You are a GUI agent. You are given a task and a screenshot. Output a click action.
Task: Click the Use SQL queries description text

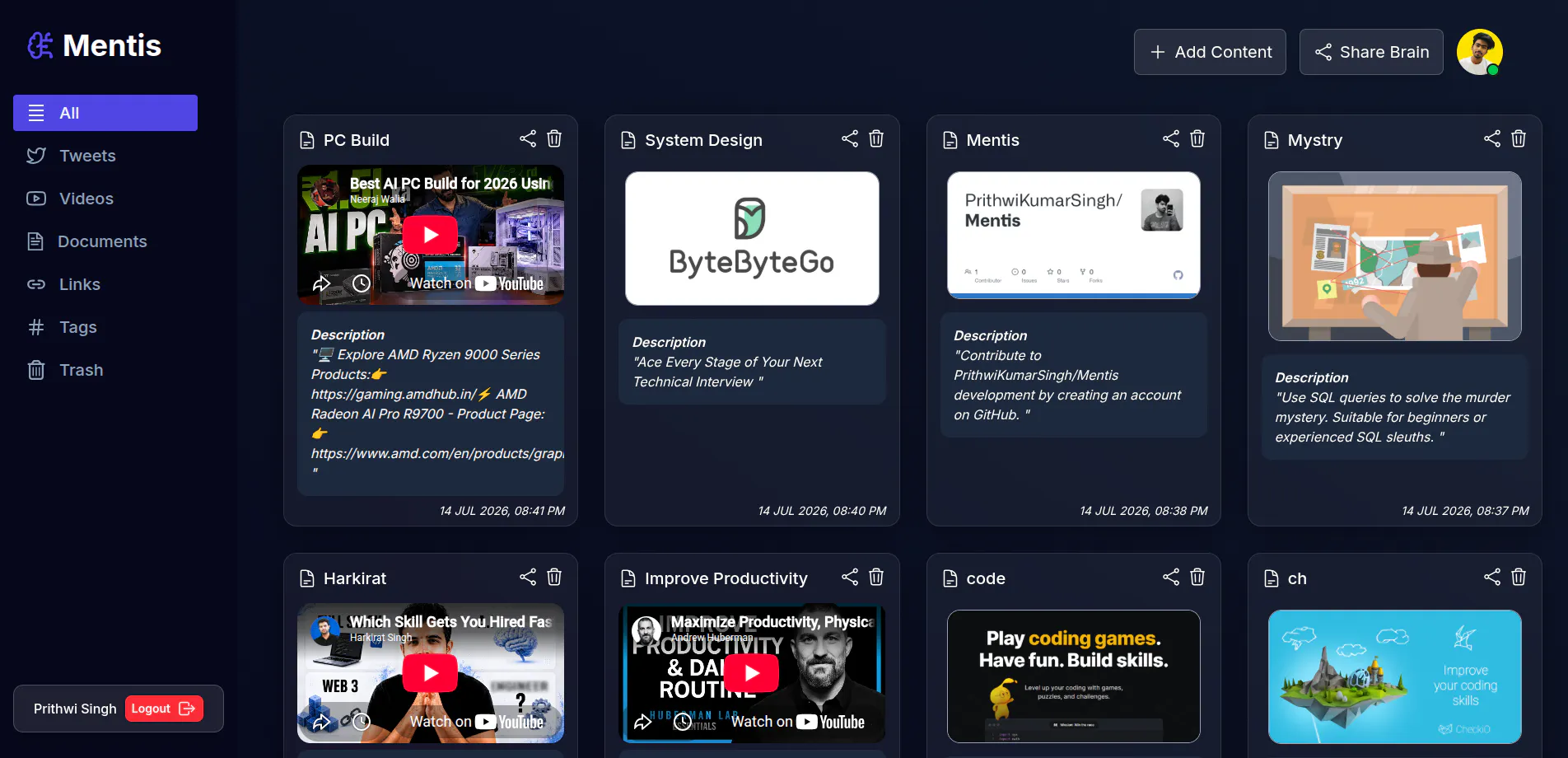point(1393,417)
